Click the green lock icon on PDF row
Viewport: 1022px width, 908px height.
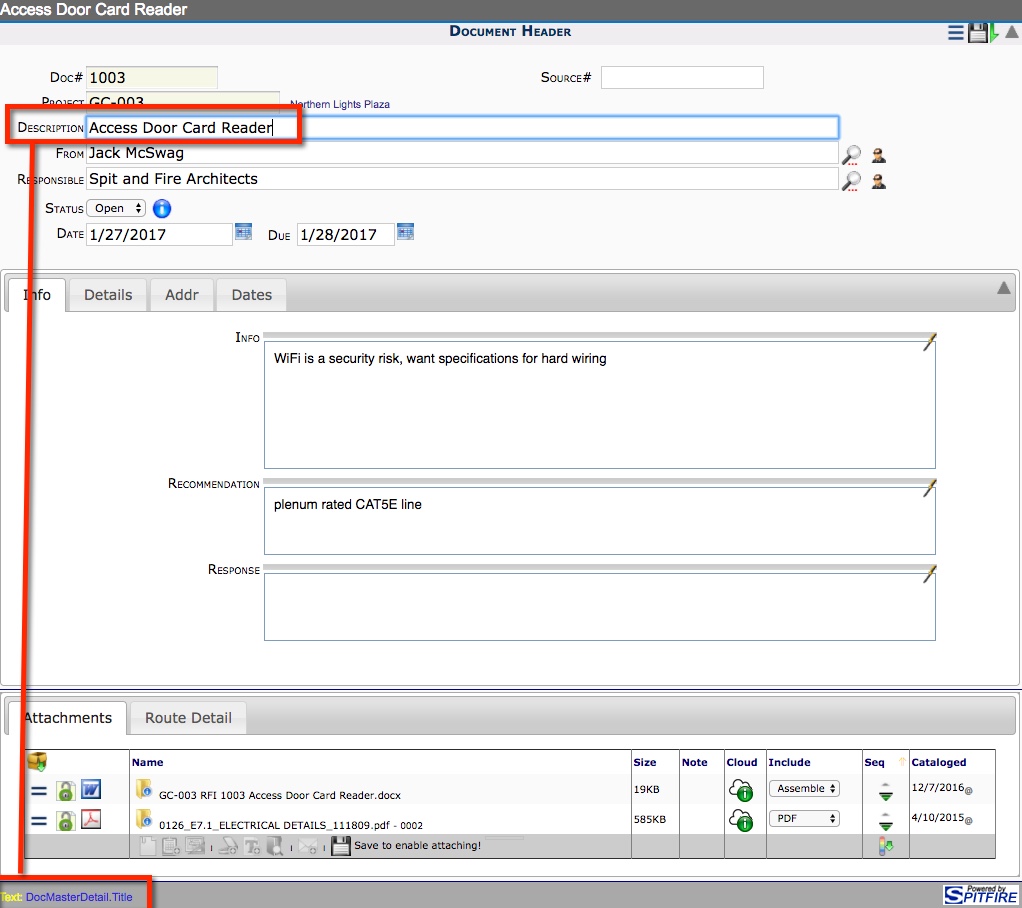click(65, 821)
